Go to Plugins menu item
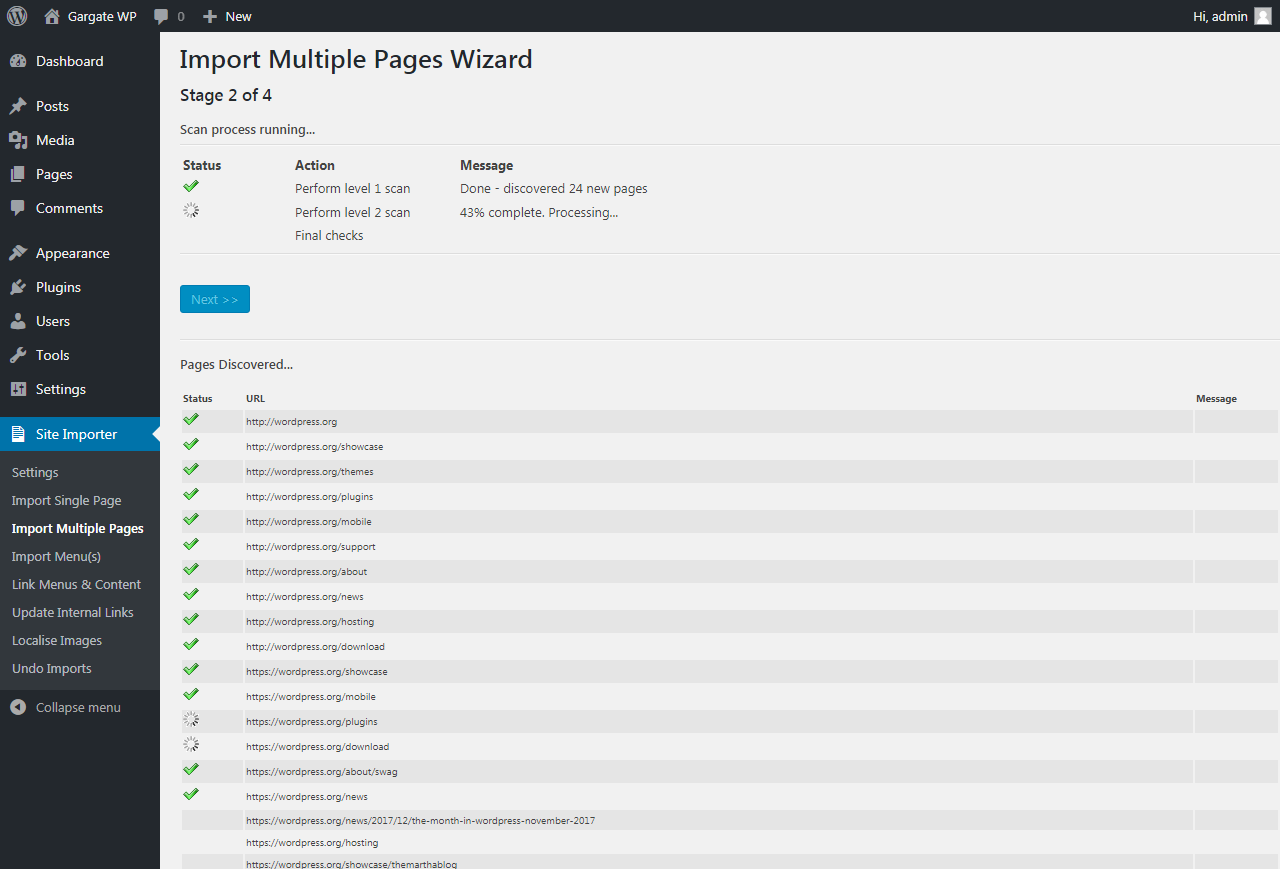 [80, 287]
